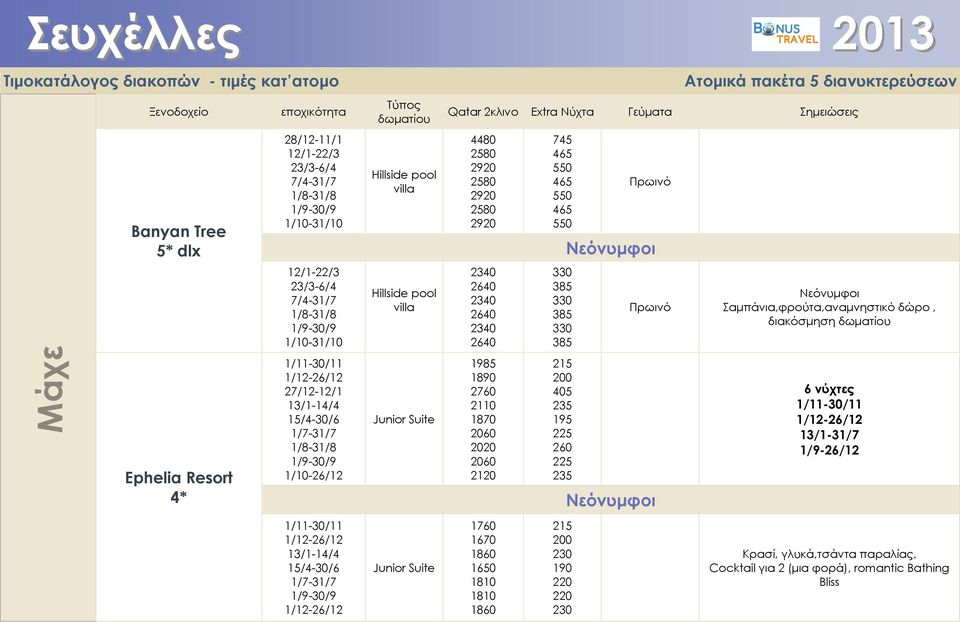Select the Νεόνυμφοι banner under Banyan Tree
The height and width of the screenshot is (622, 960).
[610, 248]
